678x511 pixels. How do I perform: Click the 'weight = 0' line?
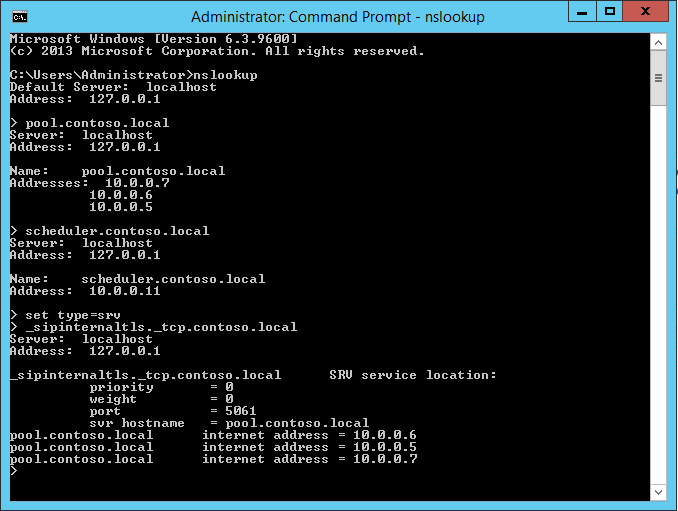coord(162,399)
